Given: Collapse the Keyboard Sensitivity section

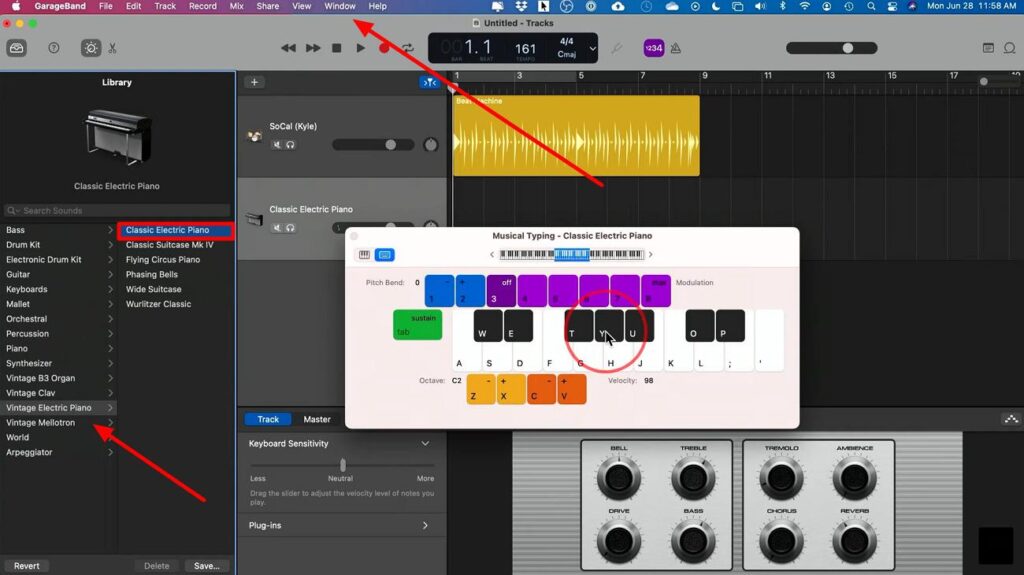Looking at the screenshot, I should pos(425,443).
